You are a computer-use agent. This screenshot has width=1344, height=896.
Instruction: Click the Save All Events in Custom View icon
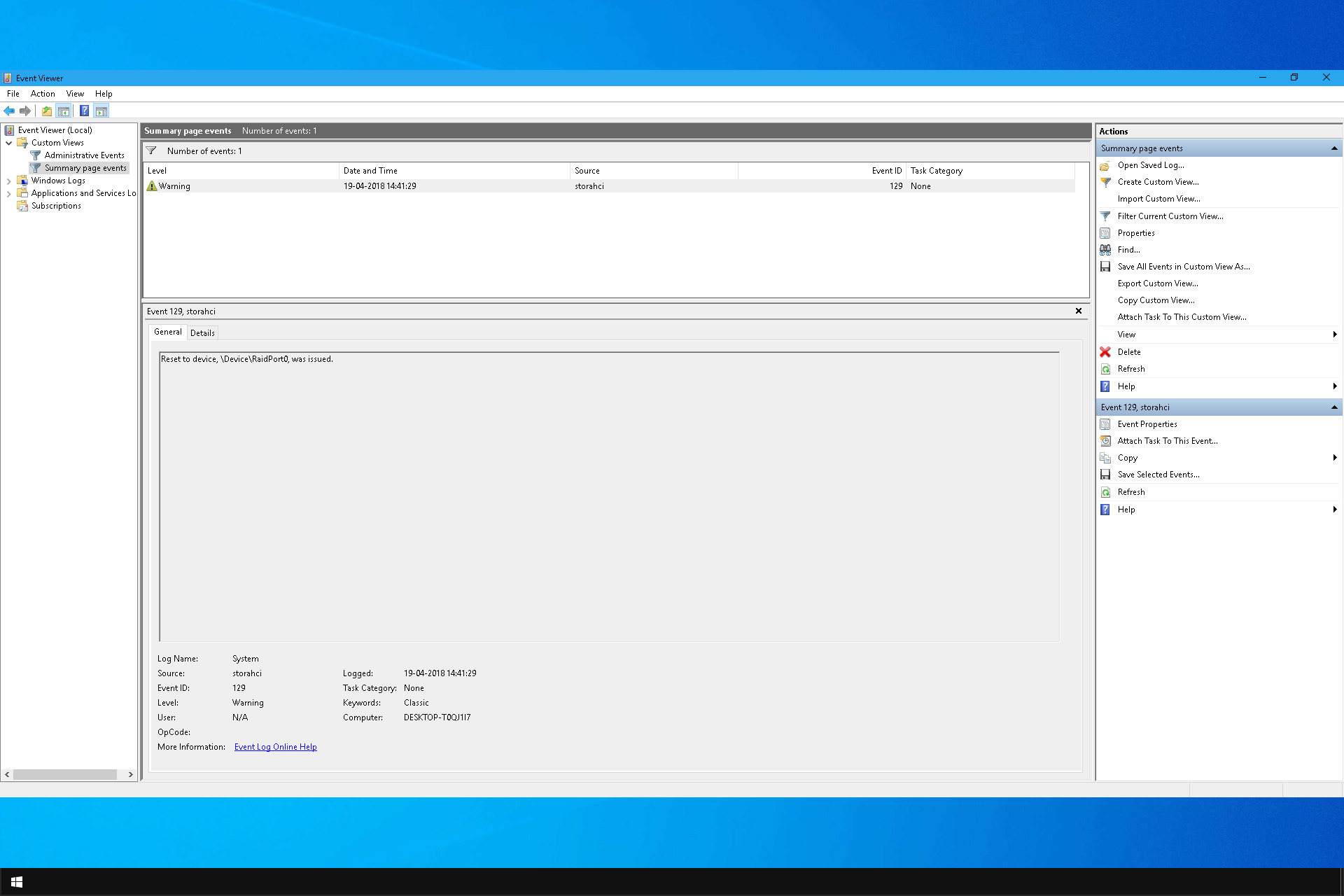point(1106,266)
